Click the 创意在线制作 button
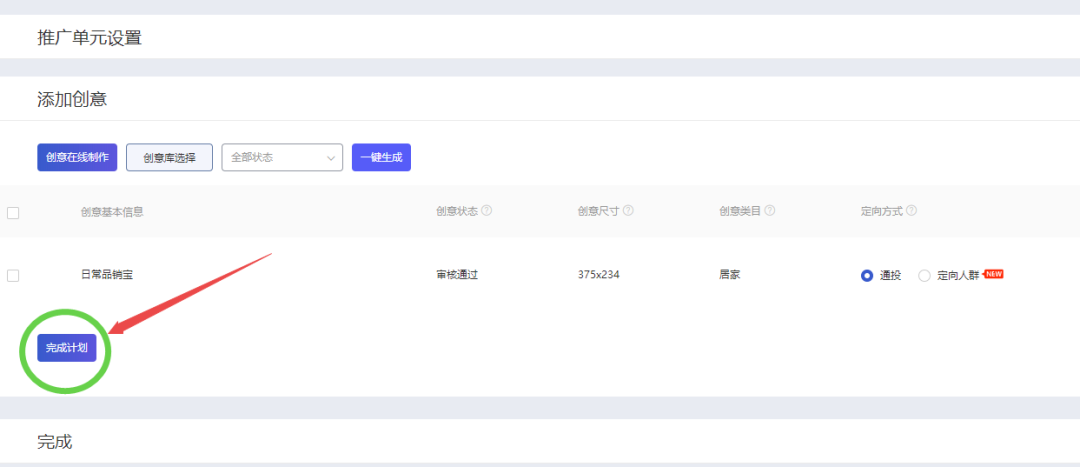The height and width of the screenshot is (467, 1080). pos(77,157)
